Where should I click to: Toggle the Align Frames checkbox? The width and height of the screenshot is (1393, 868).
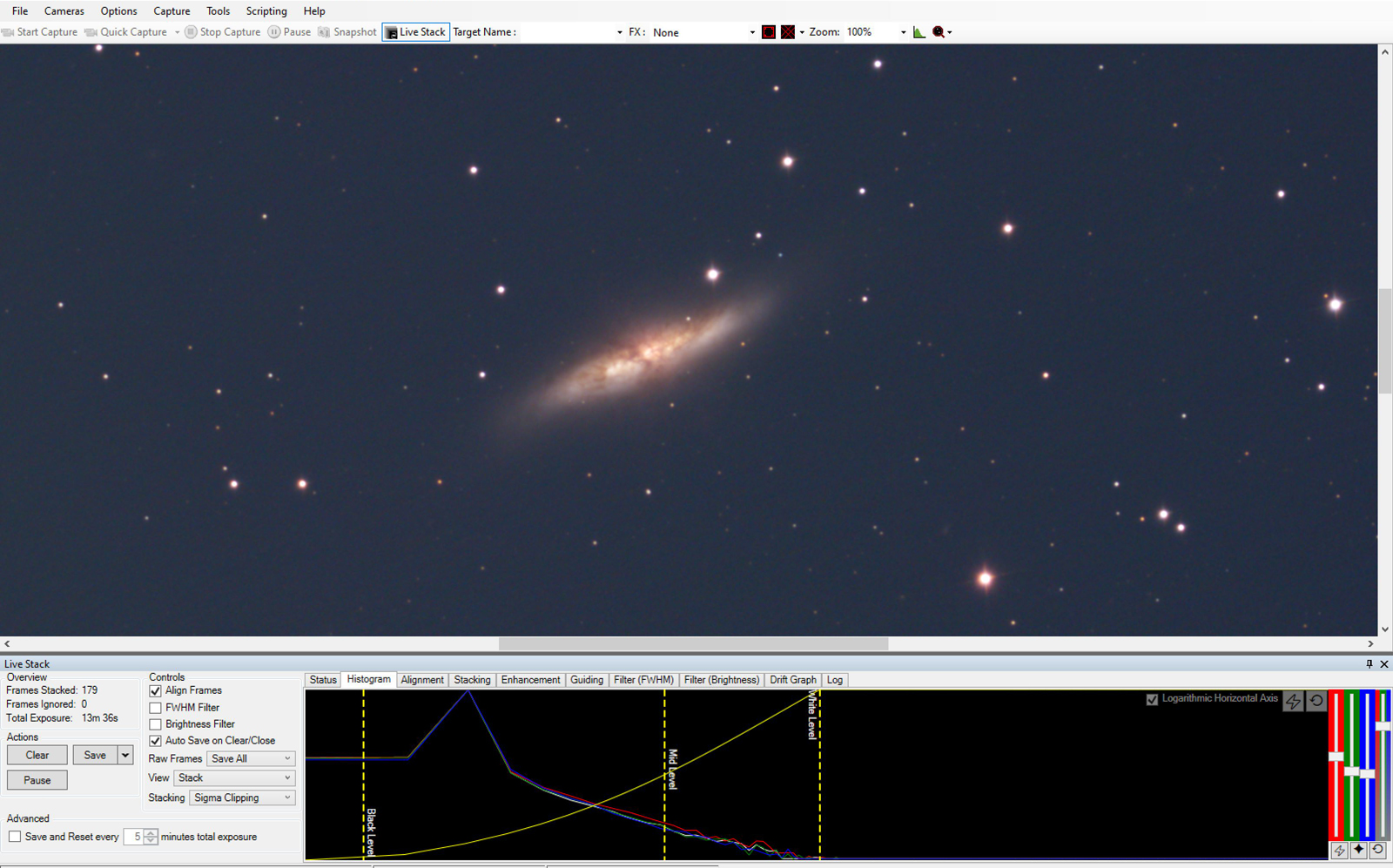coord(155,690)
